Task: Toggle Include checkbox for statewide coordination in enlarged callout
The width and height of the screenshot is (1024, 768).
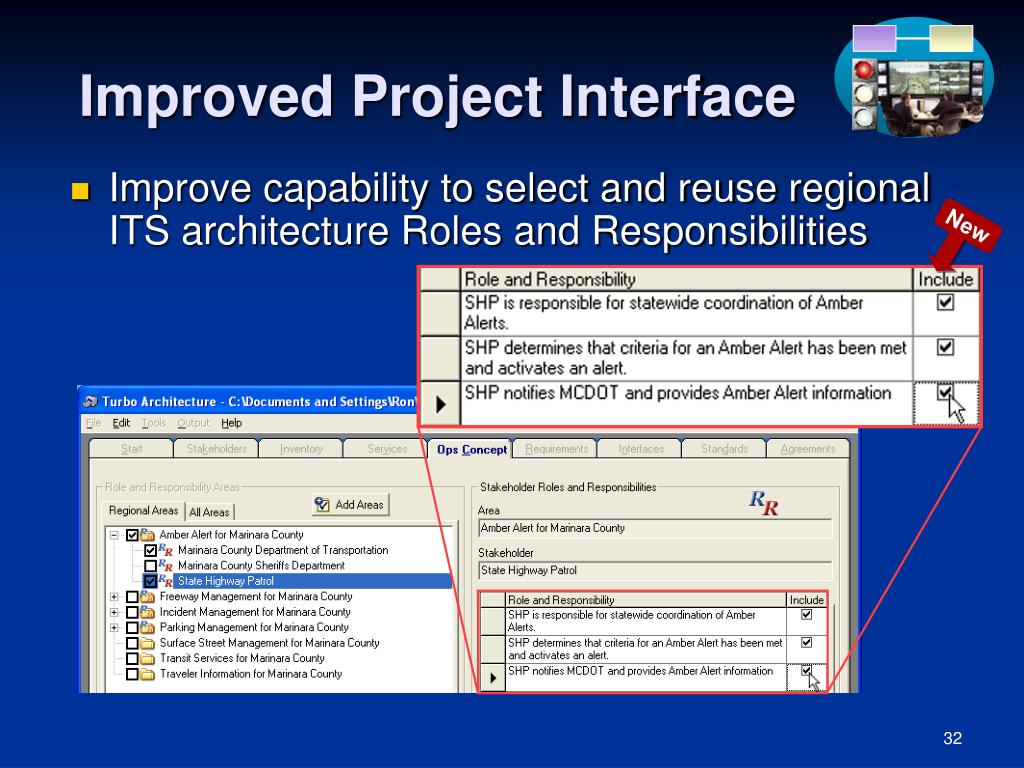Action: pyautogui.click(x=946, y=302)
